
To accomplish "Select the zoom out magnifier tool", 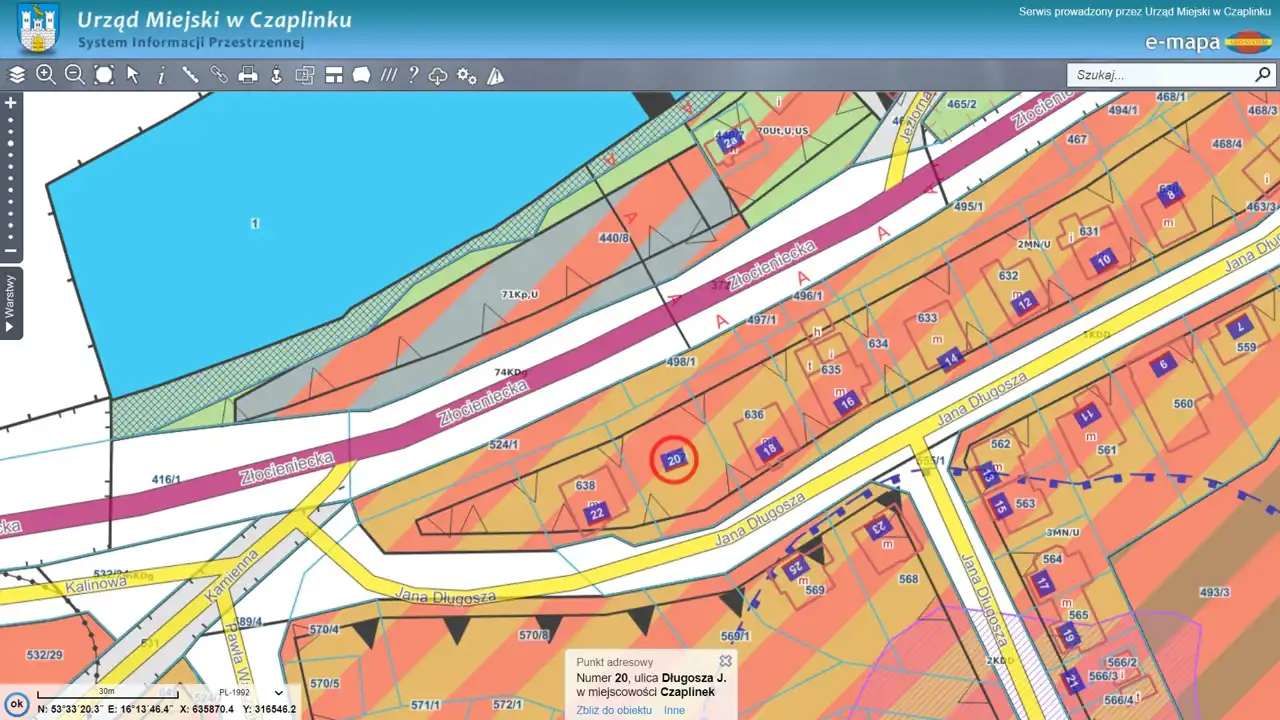I will 75,75.
